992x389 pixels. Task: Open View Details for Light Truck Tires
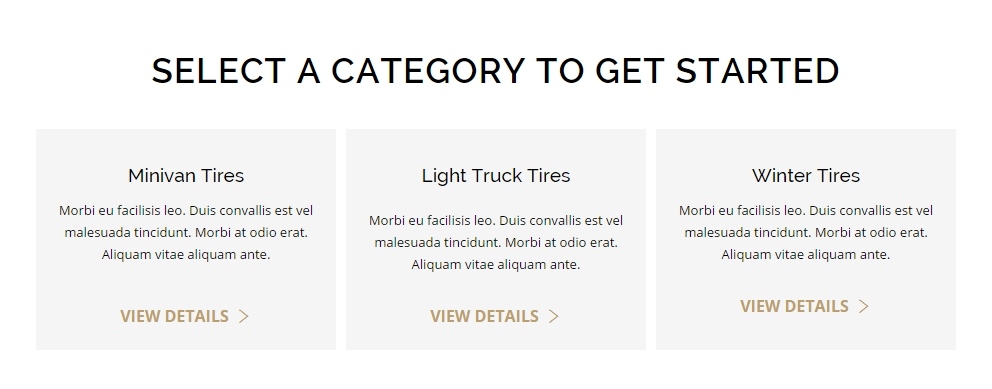(x=495, y=316)
